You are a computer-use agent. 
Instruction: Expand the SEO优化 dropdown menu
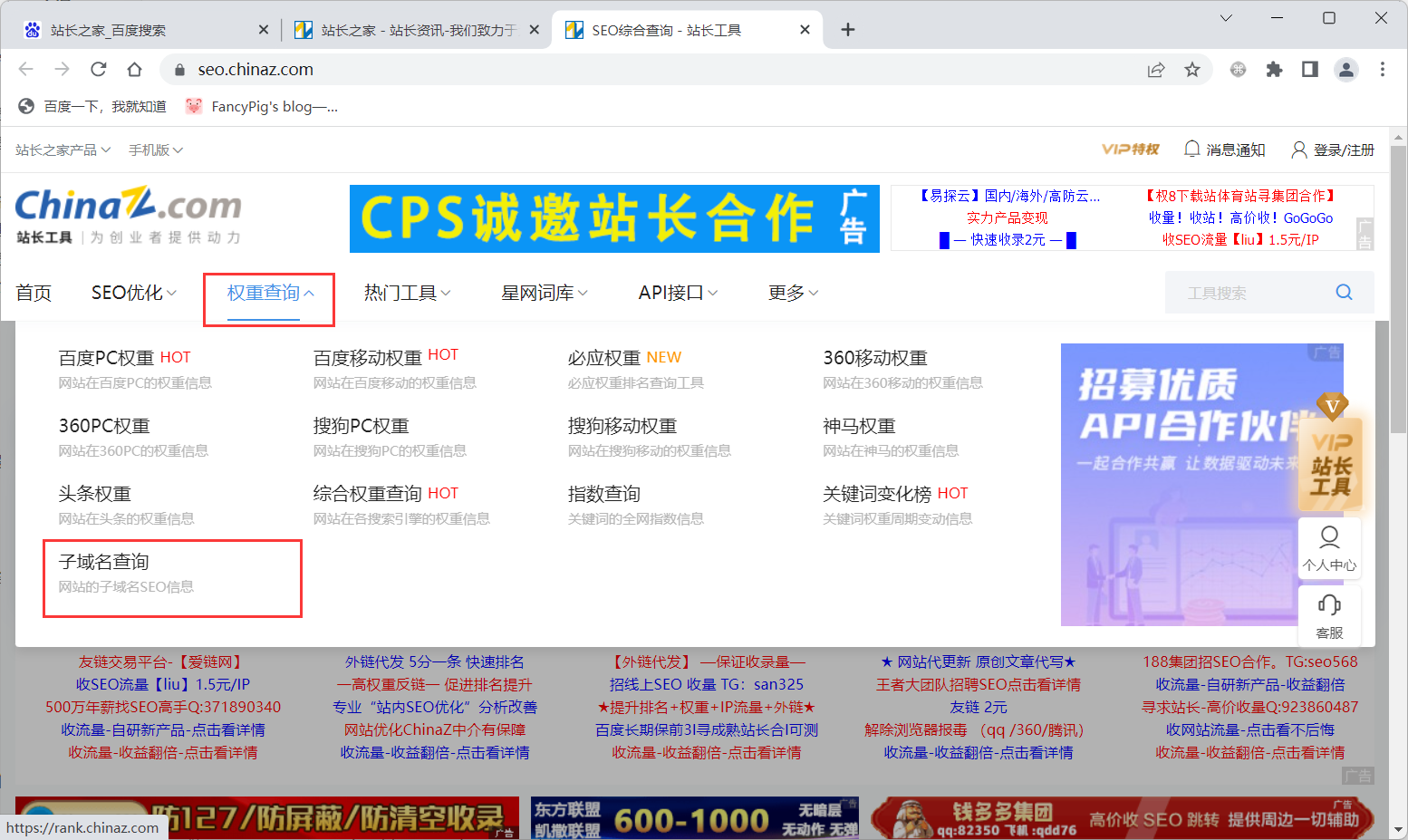(134, 293)
